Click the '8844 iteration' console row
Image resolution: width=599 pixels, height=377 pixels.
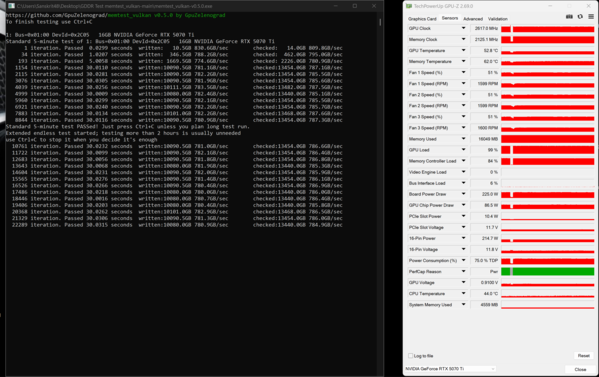pyautogui.click(x=178, y=120)
